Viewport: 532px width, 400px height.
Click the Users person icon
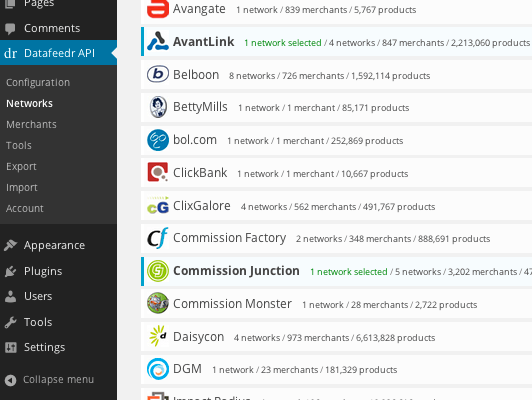tap(11, 297)
